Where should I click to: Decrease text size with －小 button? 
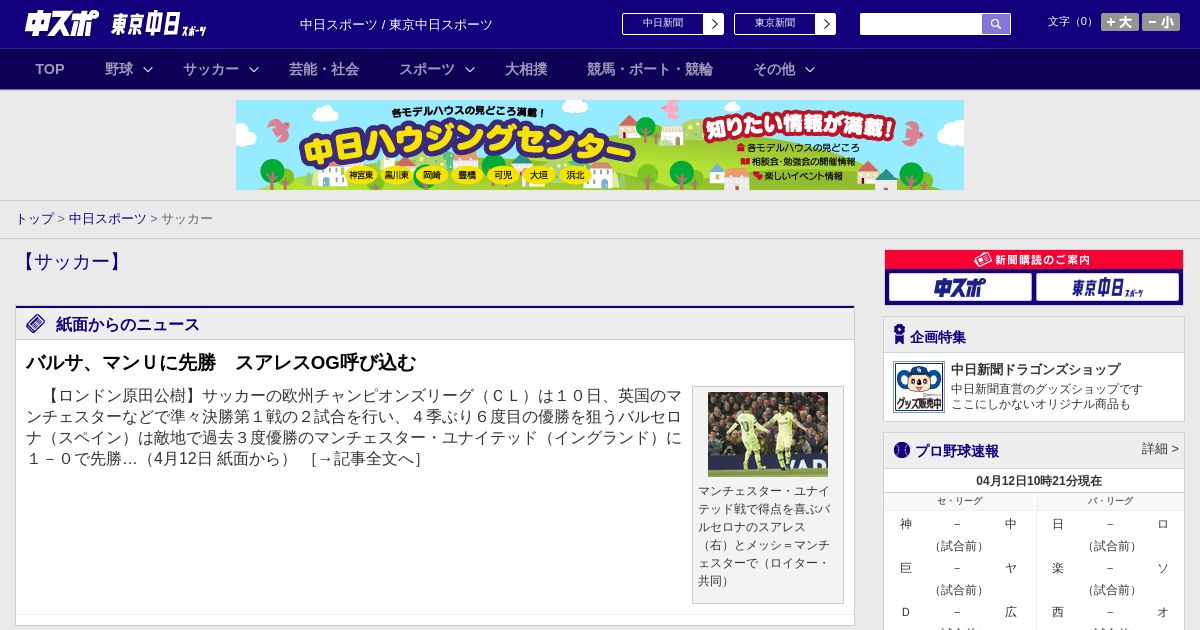1161,22
